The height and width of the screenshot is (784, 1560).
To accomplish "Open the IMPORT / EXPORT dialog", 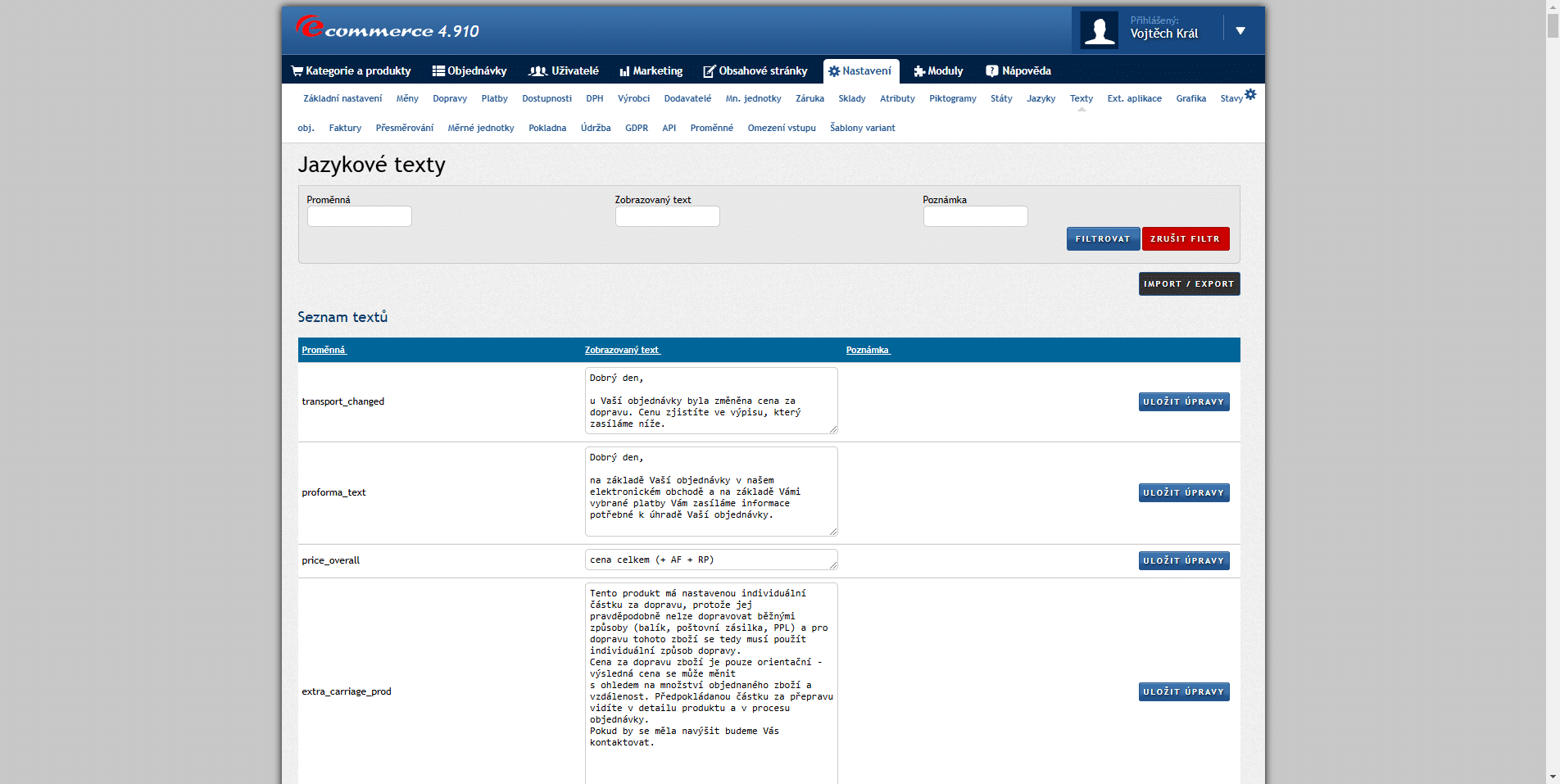I will (1188, 283).
